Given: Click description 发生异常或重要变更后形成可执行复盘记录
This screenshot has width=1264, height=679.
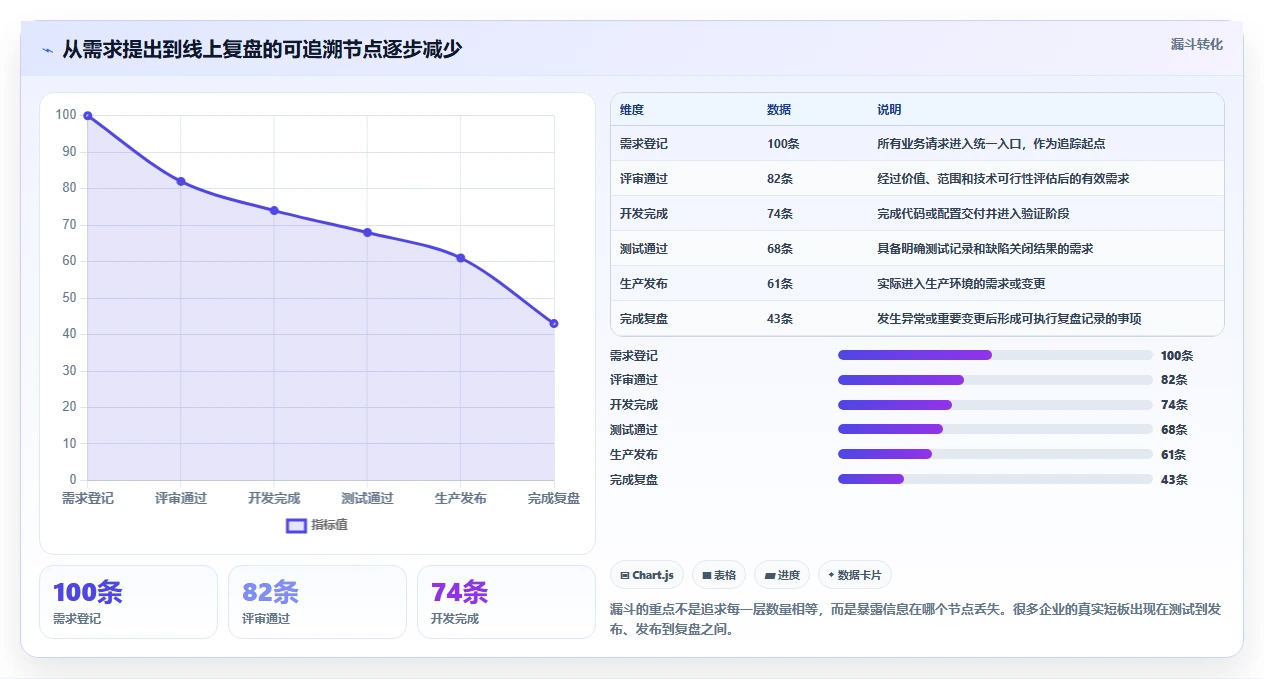Looking at the screenshot, I should [x=1009, y=319].
